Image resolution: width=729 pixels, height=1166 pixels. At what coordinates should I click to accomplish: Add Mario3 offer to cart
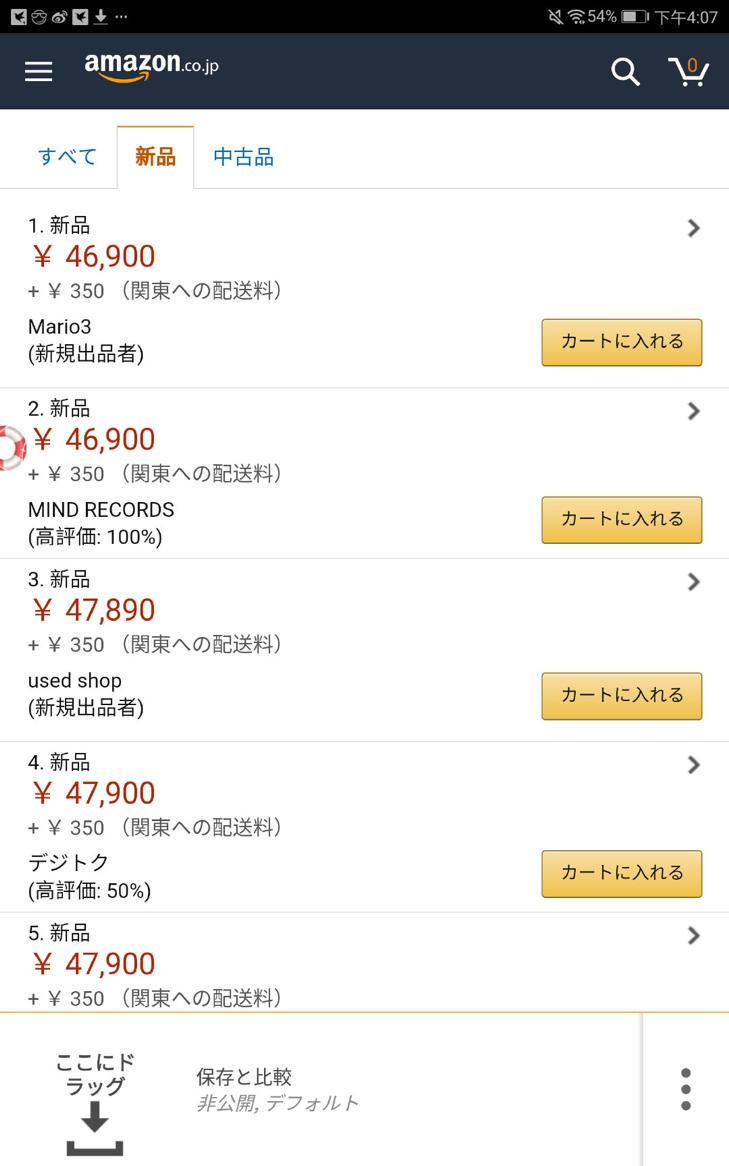pyautogui.click(x=622, y=342)
